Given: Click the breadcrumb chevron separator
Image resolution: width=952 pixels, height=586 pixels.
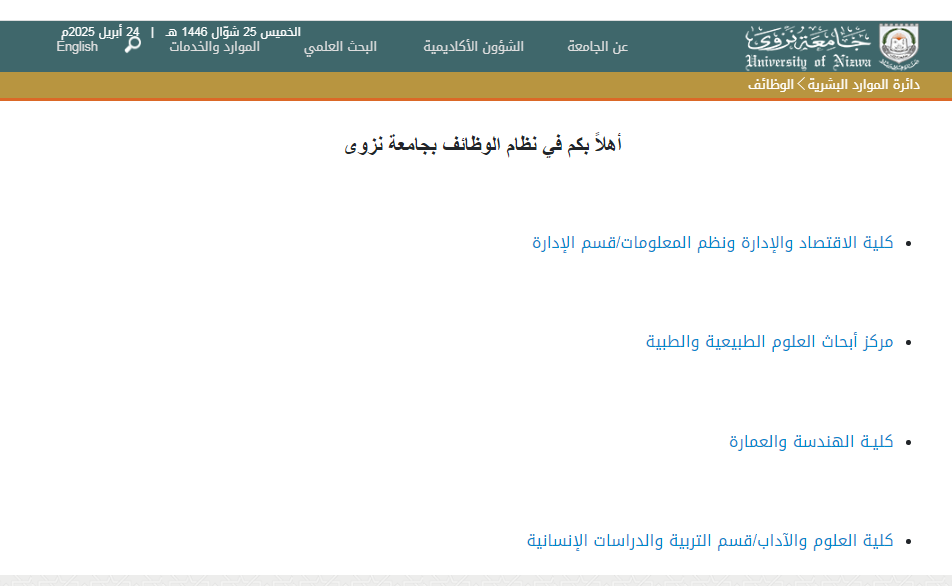Looking at the screenshot, I should pyautogui.click(x=801, y=85).
